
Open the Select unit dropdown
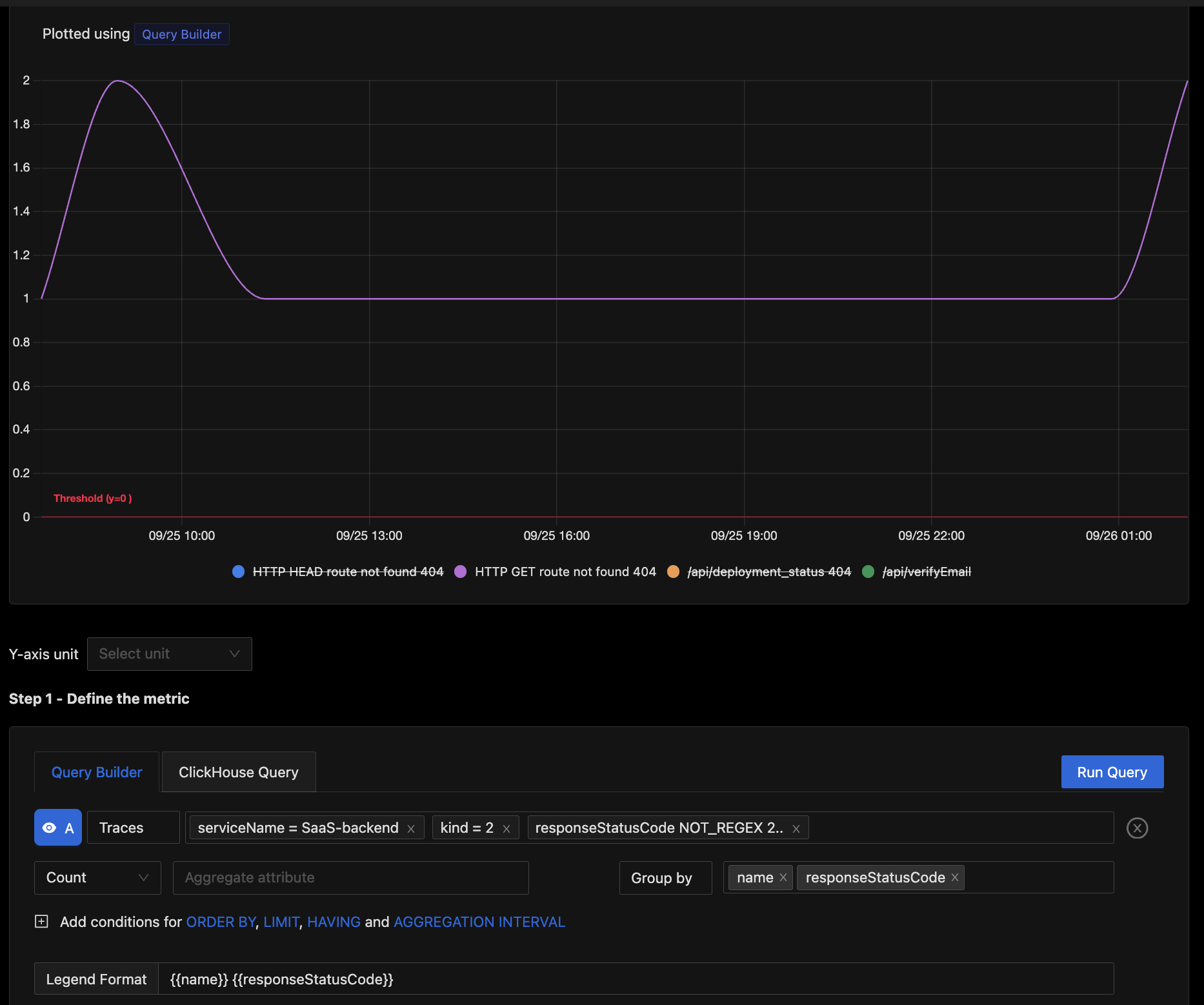[169, 653]
